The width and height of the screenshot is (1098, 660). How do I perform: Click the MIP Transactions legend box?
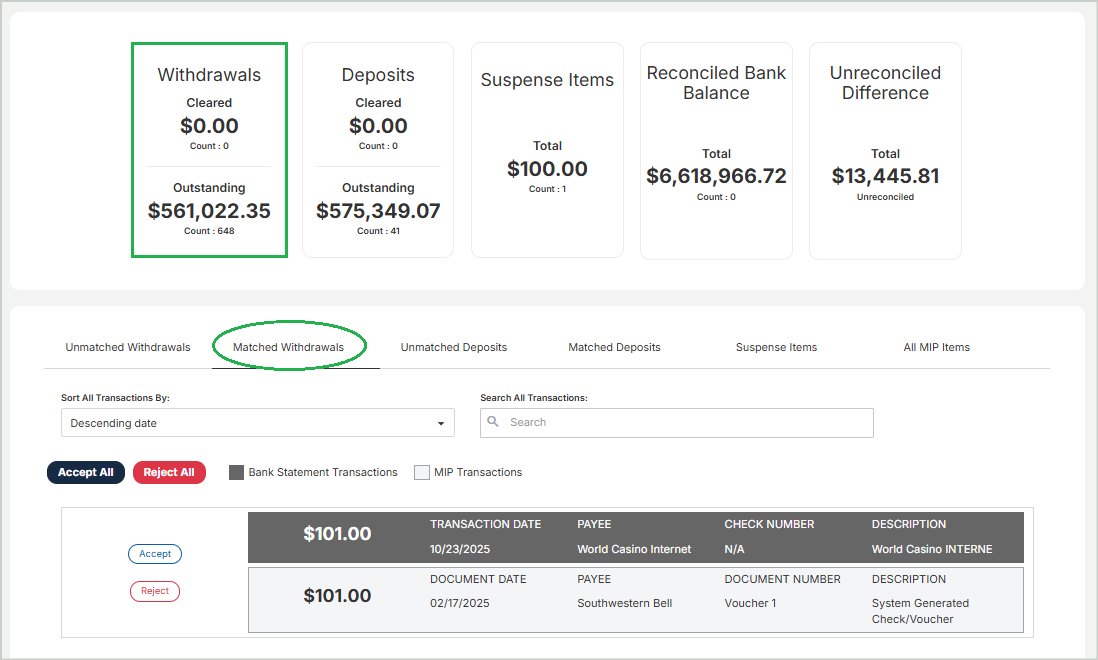[422, 473]
